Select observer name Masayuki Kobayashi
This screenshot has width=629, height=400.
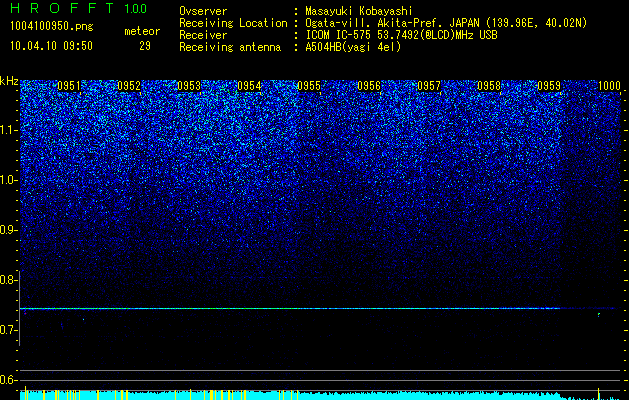pyautogui.click(x=359, y=12)
